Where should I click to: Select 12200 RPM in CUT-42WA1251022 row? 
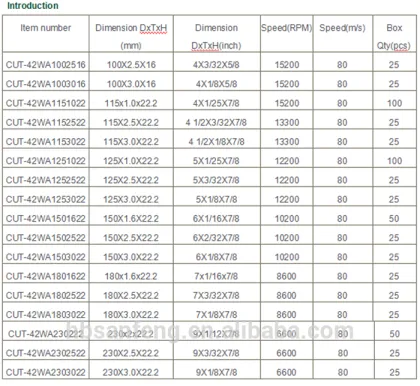pyautogui.click(x=287, y=161)
